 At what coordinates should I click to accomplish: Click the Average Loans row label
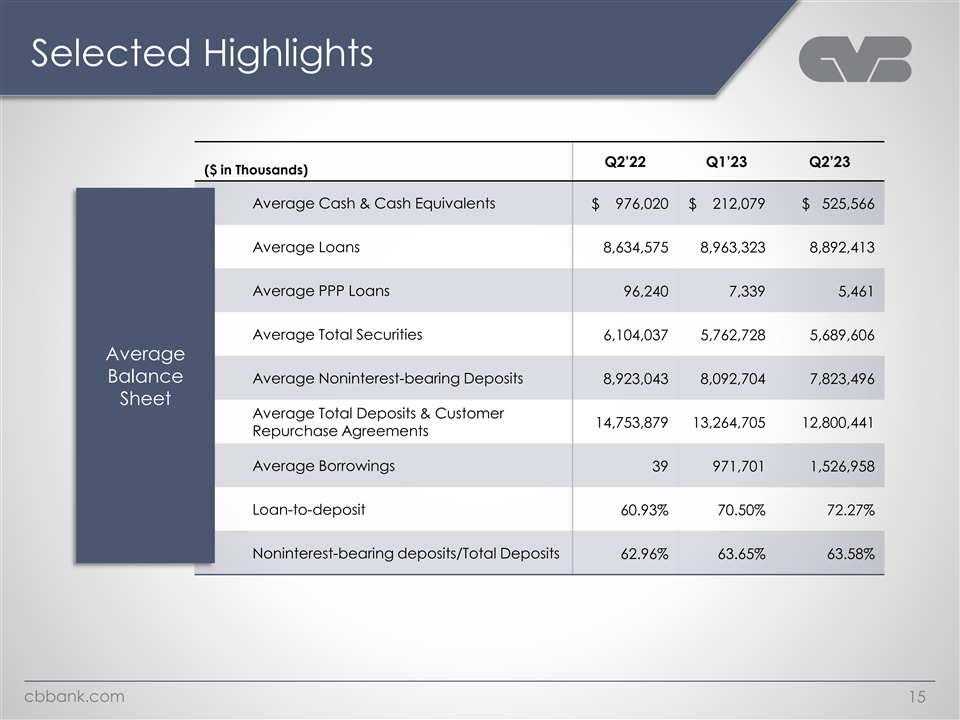pos(306,247)
